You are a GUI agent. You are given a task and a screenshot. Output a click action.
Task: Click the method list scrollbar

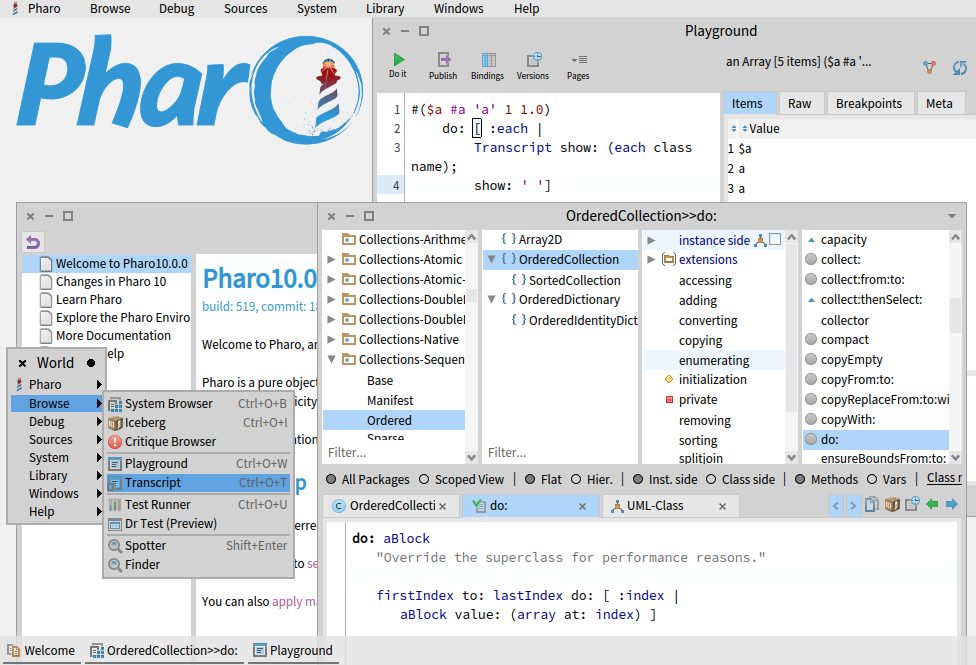click(x=956, y=349)
